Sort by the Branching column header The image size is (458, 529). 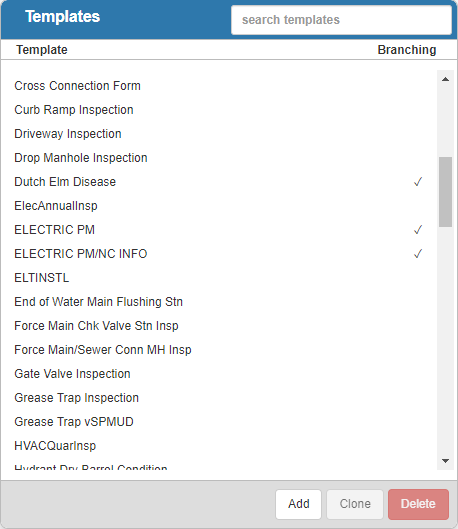click(x=407, y=50)
